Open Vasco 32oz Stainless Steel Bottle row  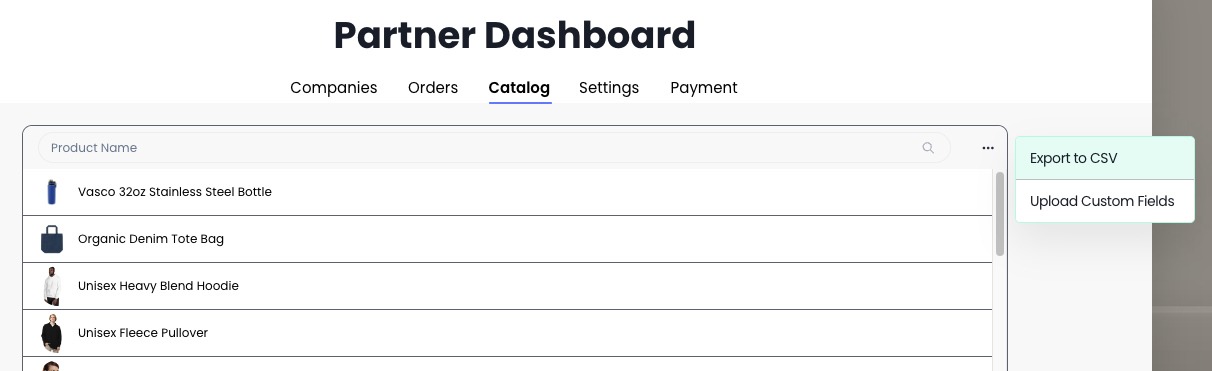(507, 192)
